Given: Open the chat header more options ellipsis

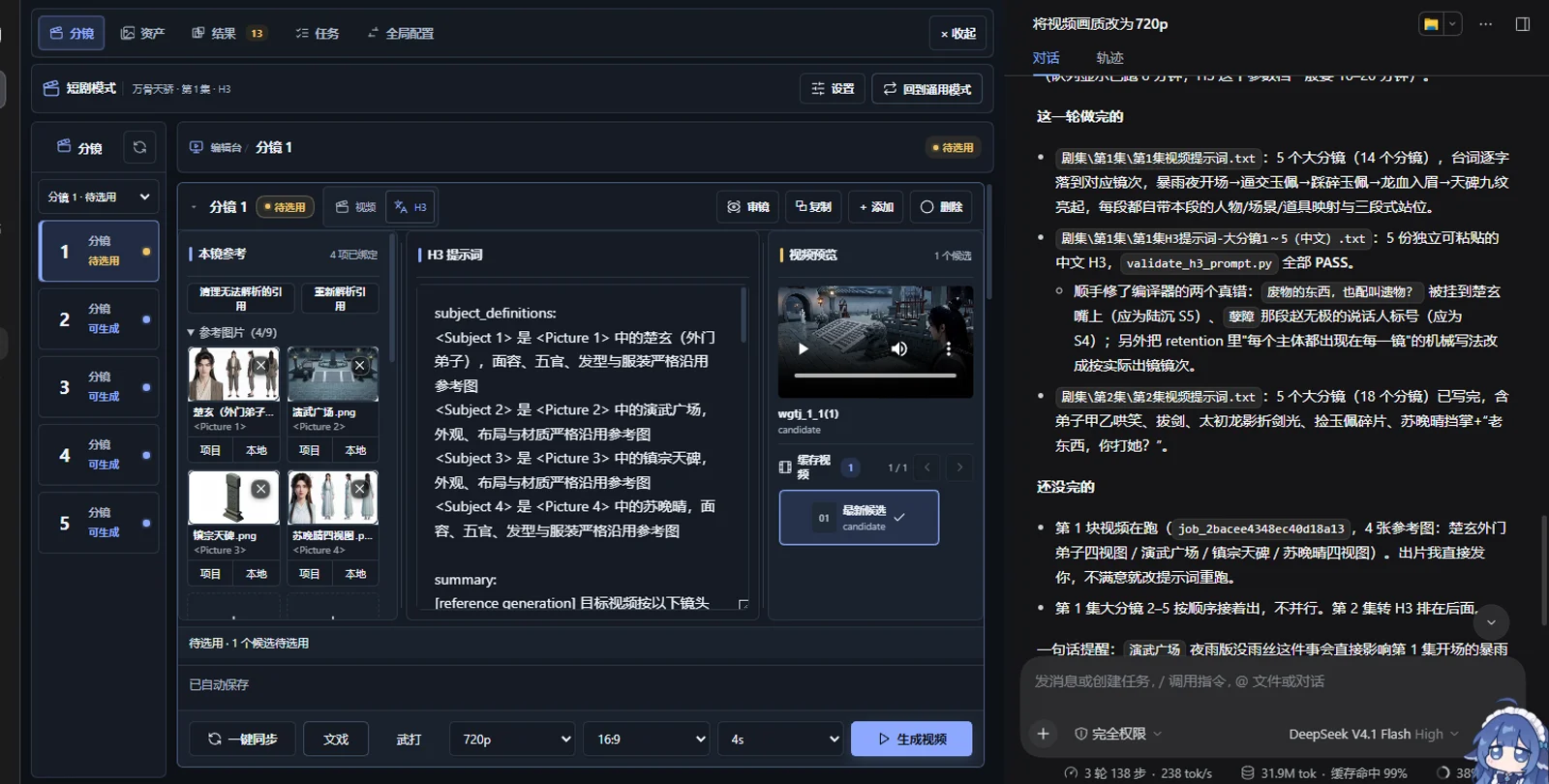Looking at the screenshot, I should click(1486, 24).
